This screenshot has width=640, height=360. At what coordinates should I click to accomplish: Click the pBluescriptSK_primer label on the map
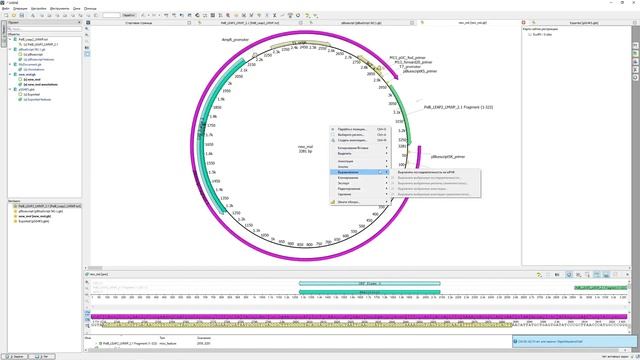tap(448, 156)
